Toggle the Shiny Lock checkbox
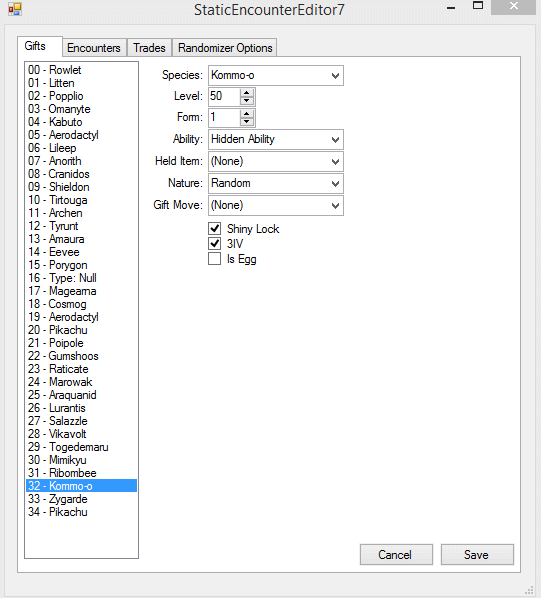 pos(215,228)
